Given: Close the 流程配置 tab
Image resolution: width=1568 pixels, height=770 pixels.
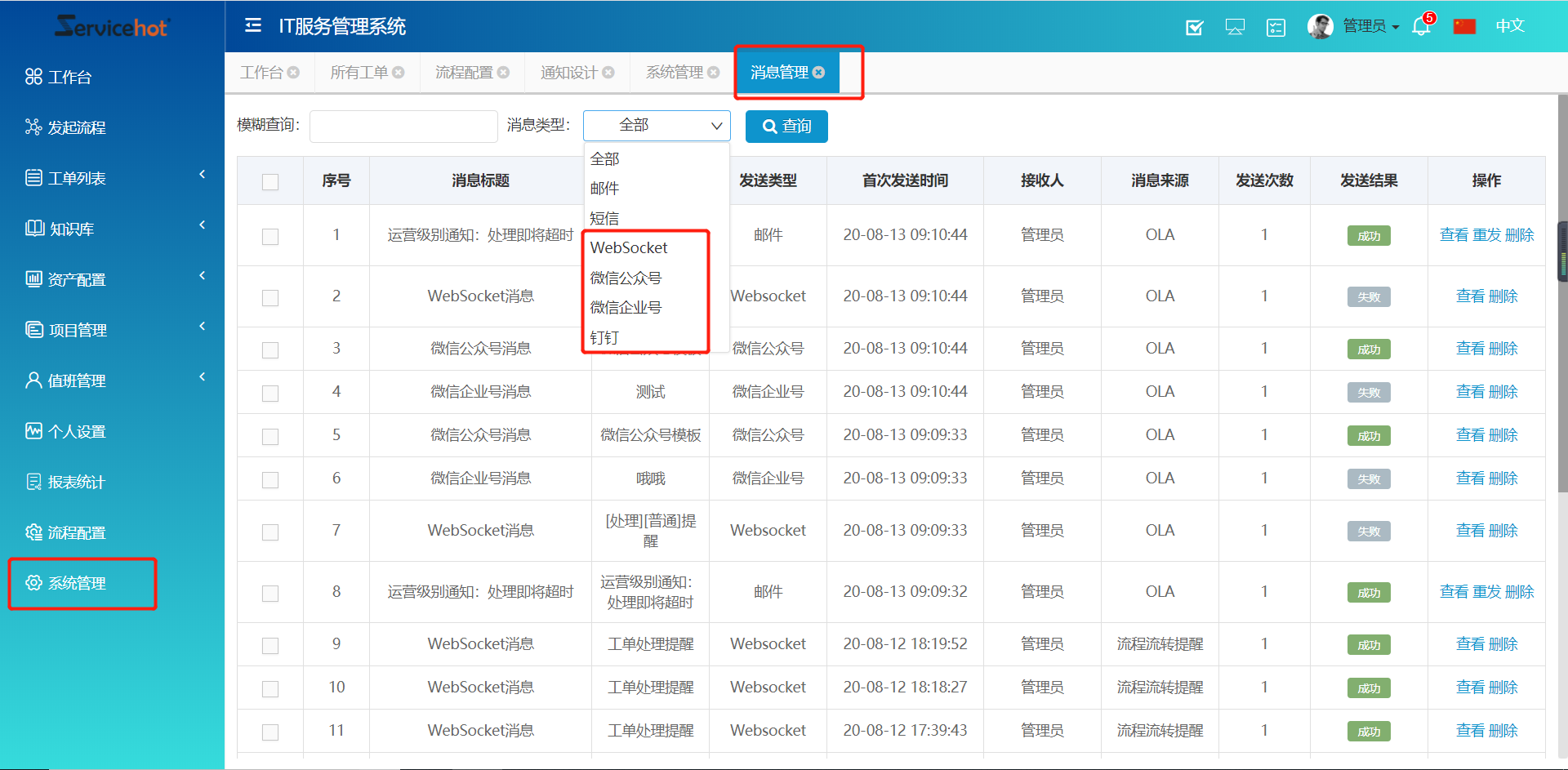Looking at the screenshot, I should click(504, 73).
